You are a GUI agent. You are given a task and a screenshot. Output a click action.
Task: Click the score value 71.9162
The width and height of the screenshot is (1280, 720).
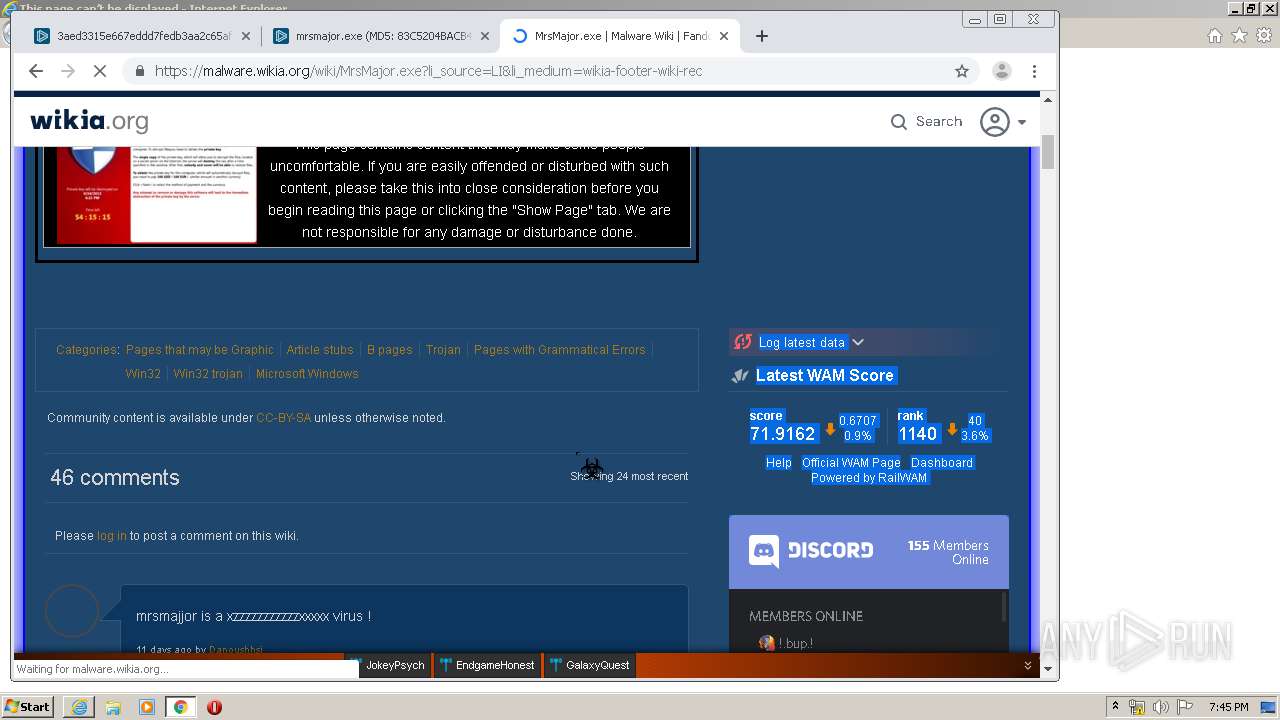783,434
